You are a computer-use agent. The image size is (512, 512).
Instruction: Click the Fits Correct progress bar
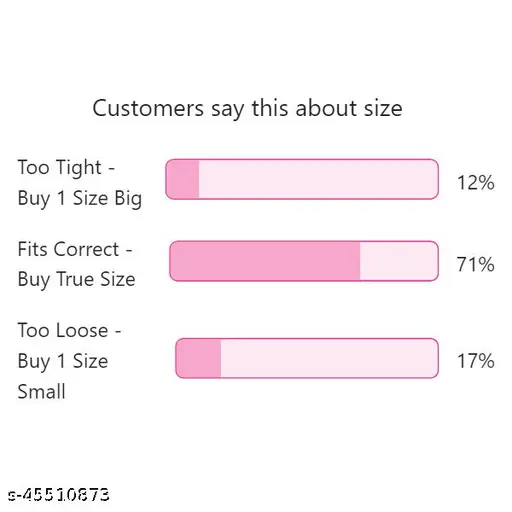[304, 261]
